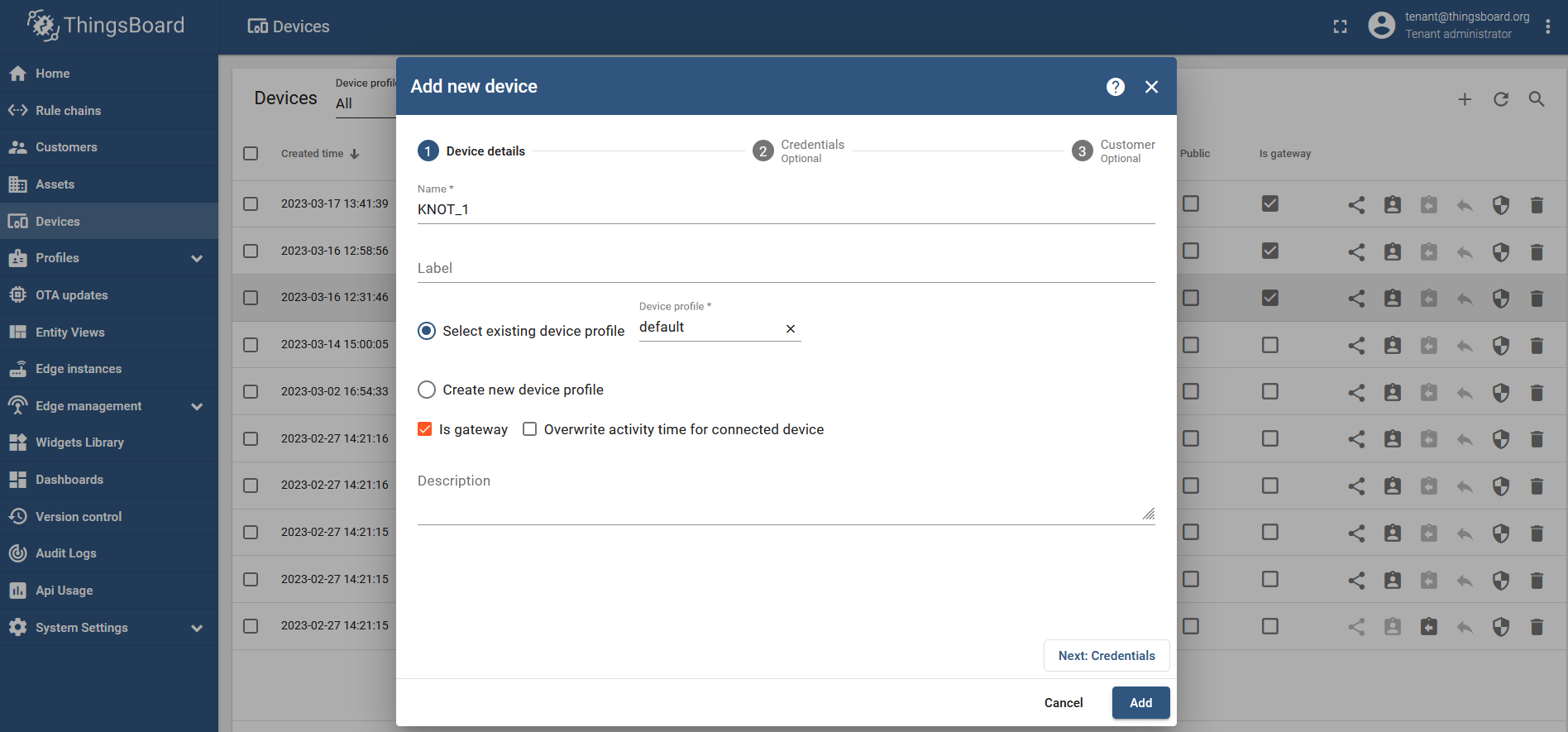Image resolution: width=1568 pixels, height=732 pixels.
Task: Expand the Profiles sidebar menu
Action: click(197, 258)
